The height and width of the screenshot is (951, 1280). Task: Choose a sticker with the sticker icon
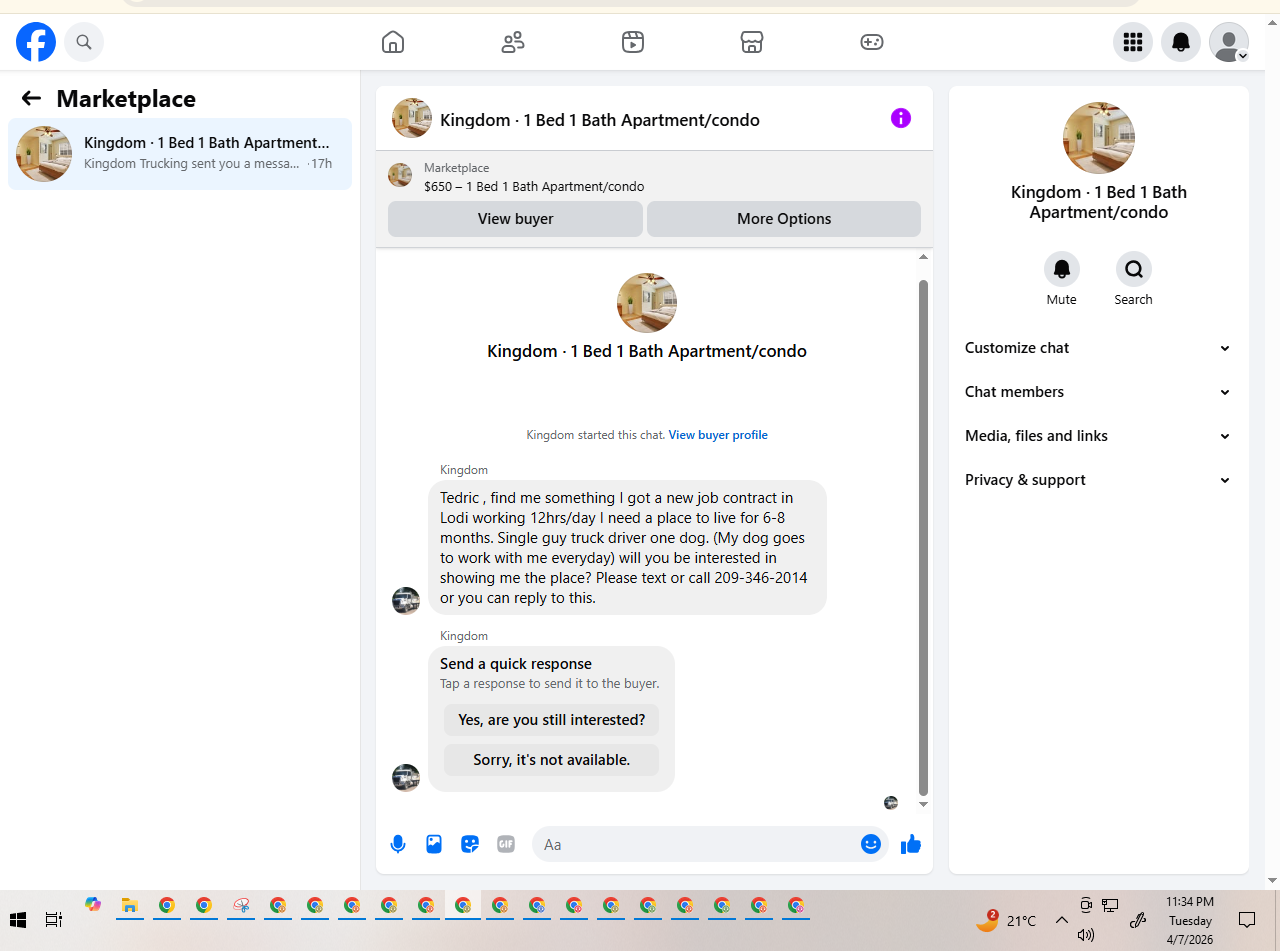click(x=470, y=844)
